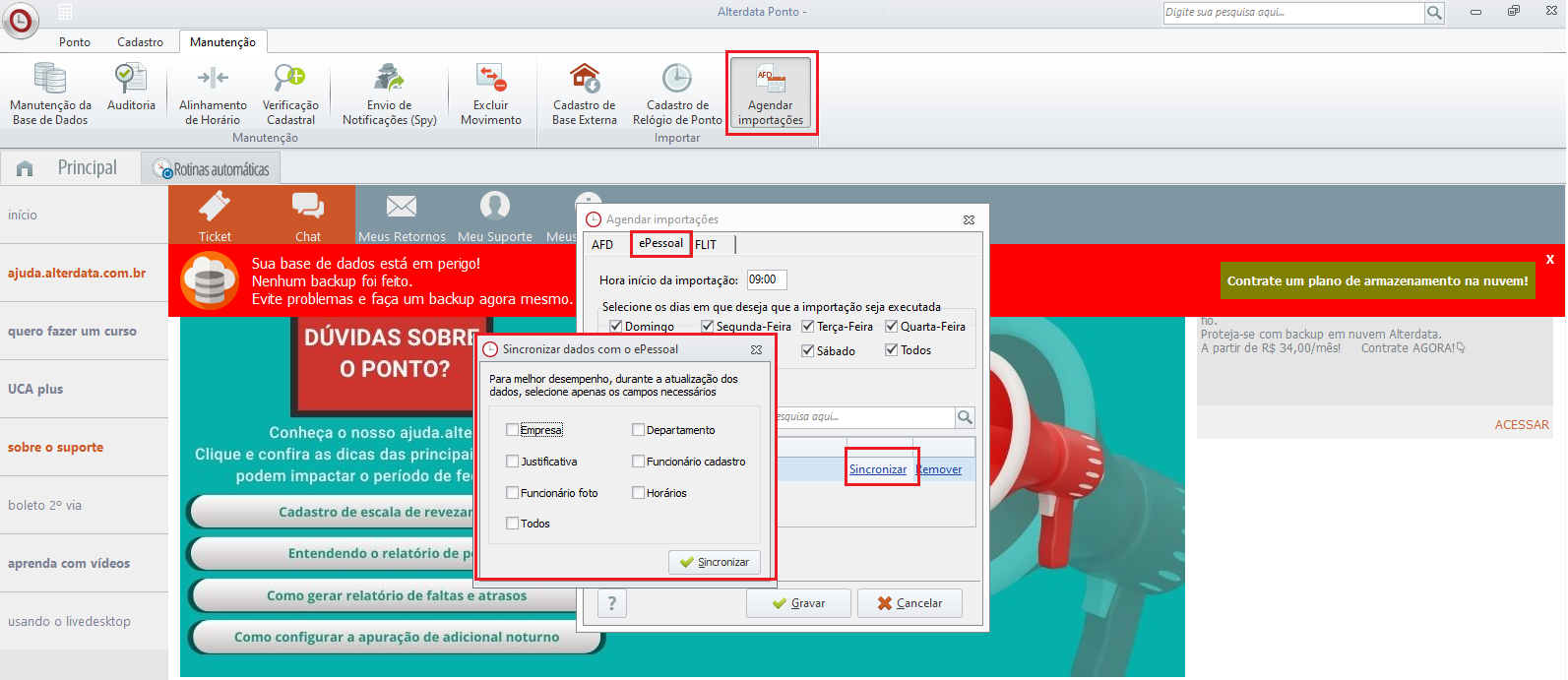Click the Sincronizar button in dialog

[715, 562]
